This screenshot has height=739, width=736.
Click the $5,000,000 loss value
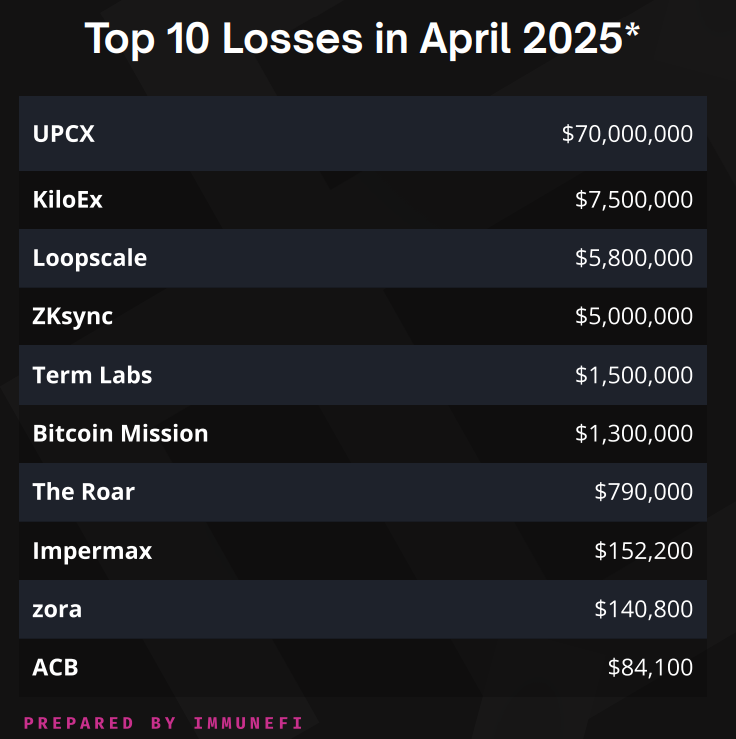[x=634, y=316]
